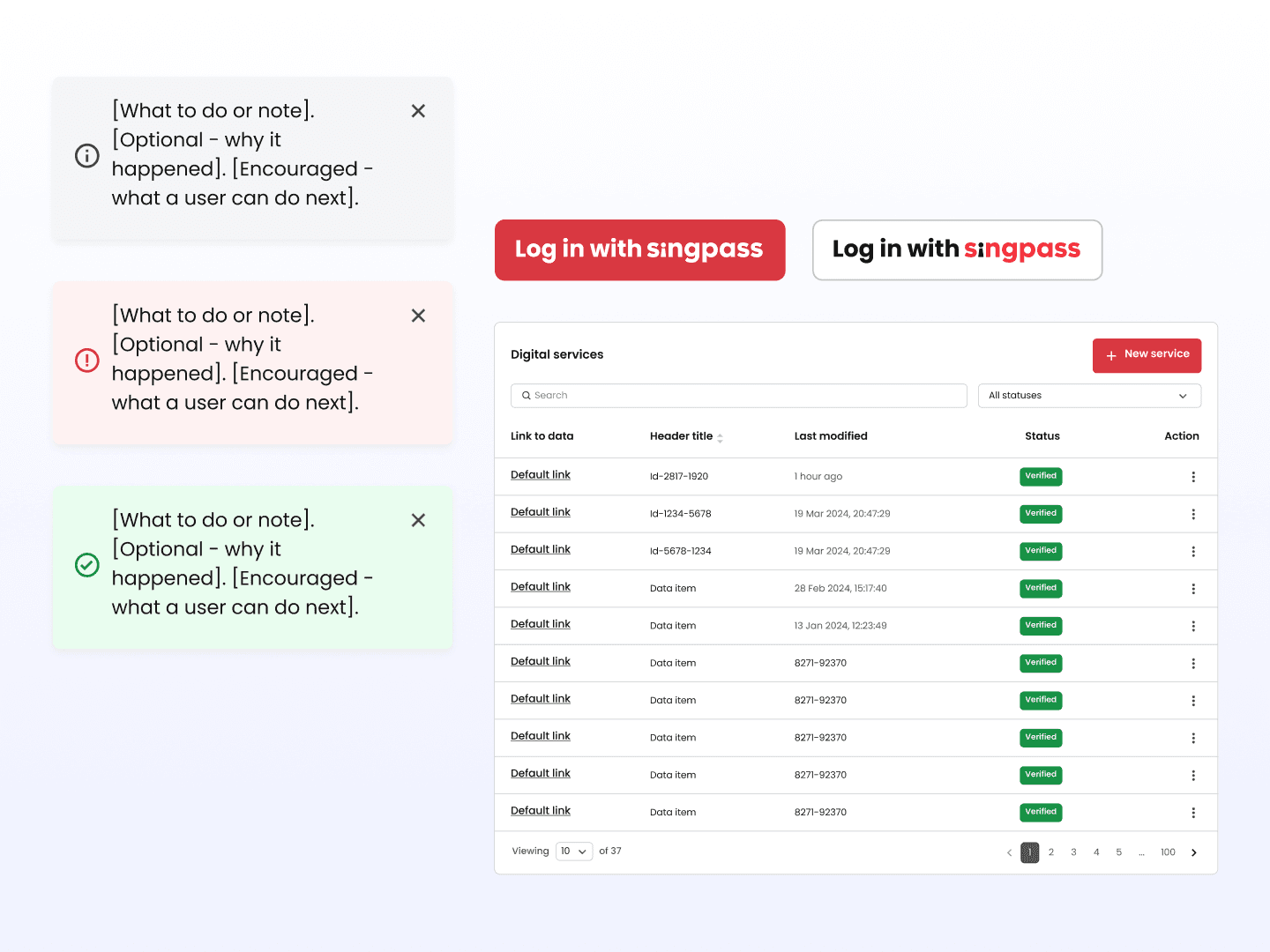The width and height of the screenshot is (1270, 952).
Task: Close the grey info alert
Action: (x=418, y=111)
